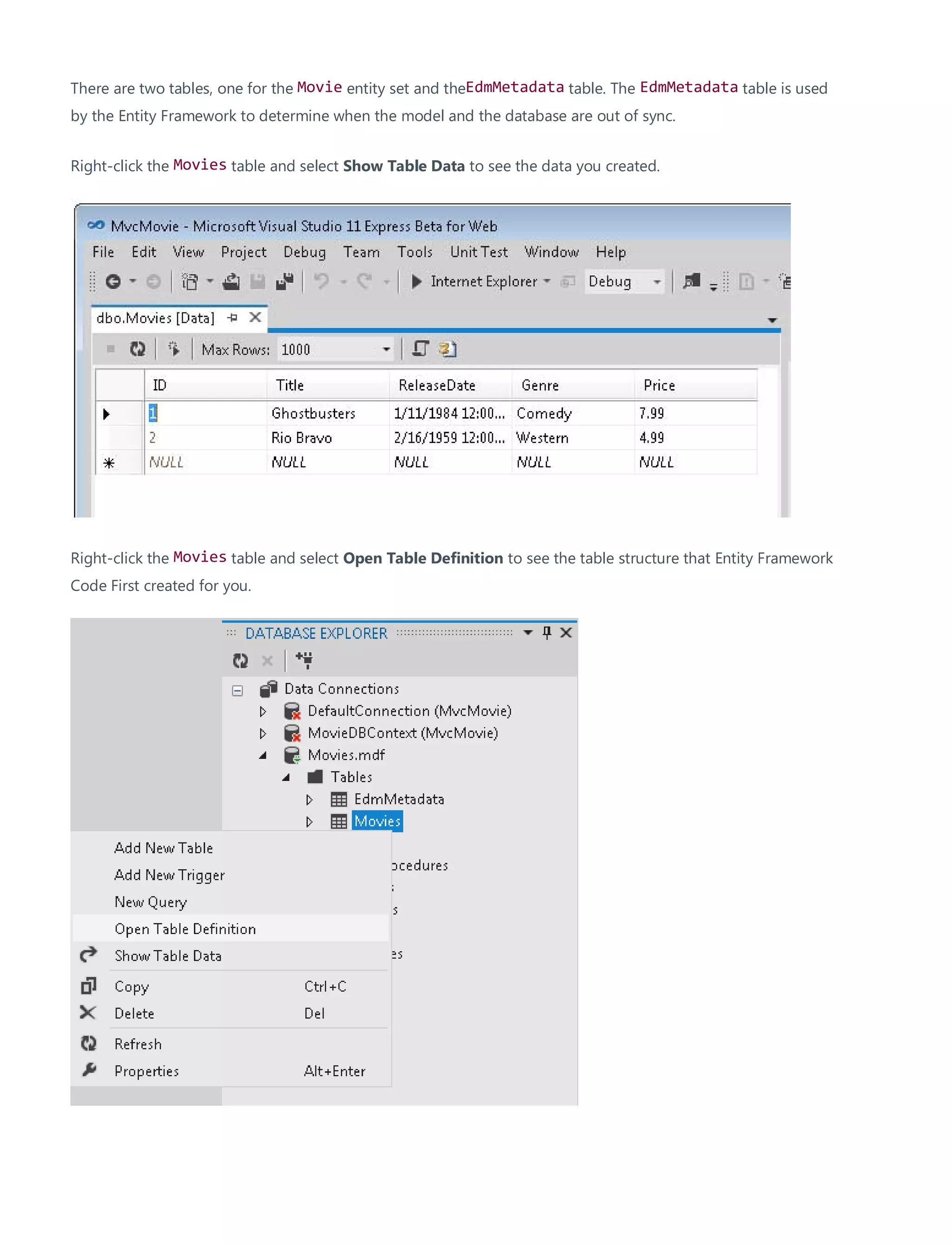Close the Database Explorer panel

tap(566, 633)
